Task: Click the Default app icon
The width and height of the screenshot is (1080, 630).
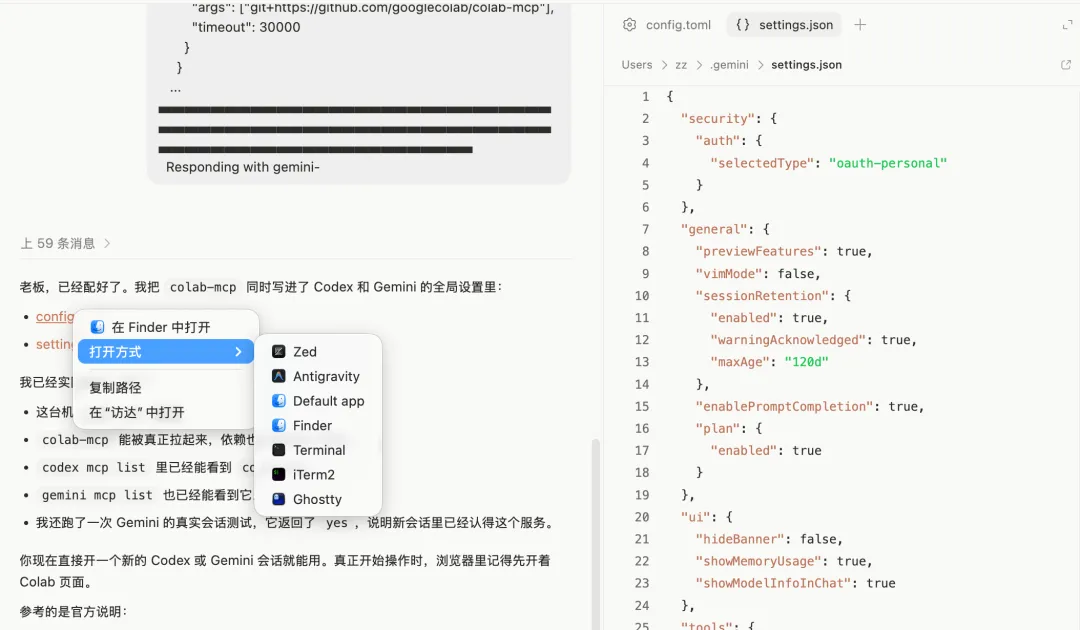Action: click(278, 401)
